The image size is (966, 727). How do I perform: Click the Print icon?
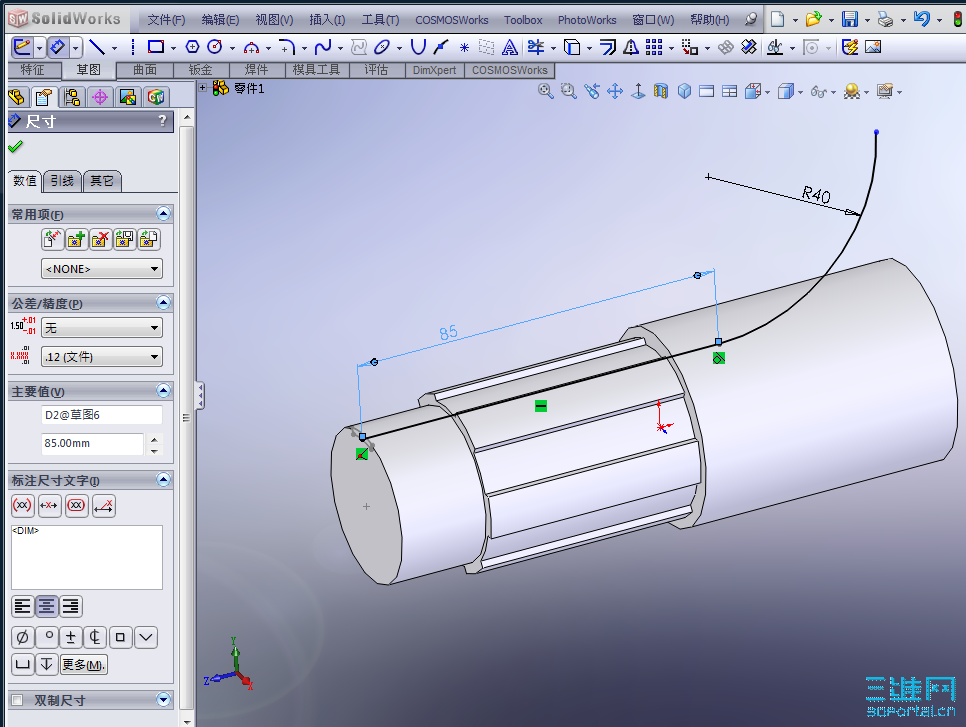click(x=886, y=19)
